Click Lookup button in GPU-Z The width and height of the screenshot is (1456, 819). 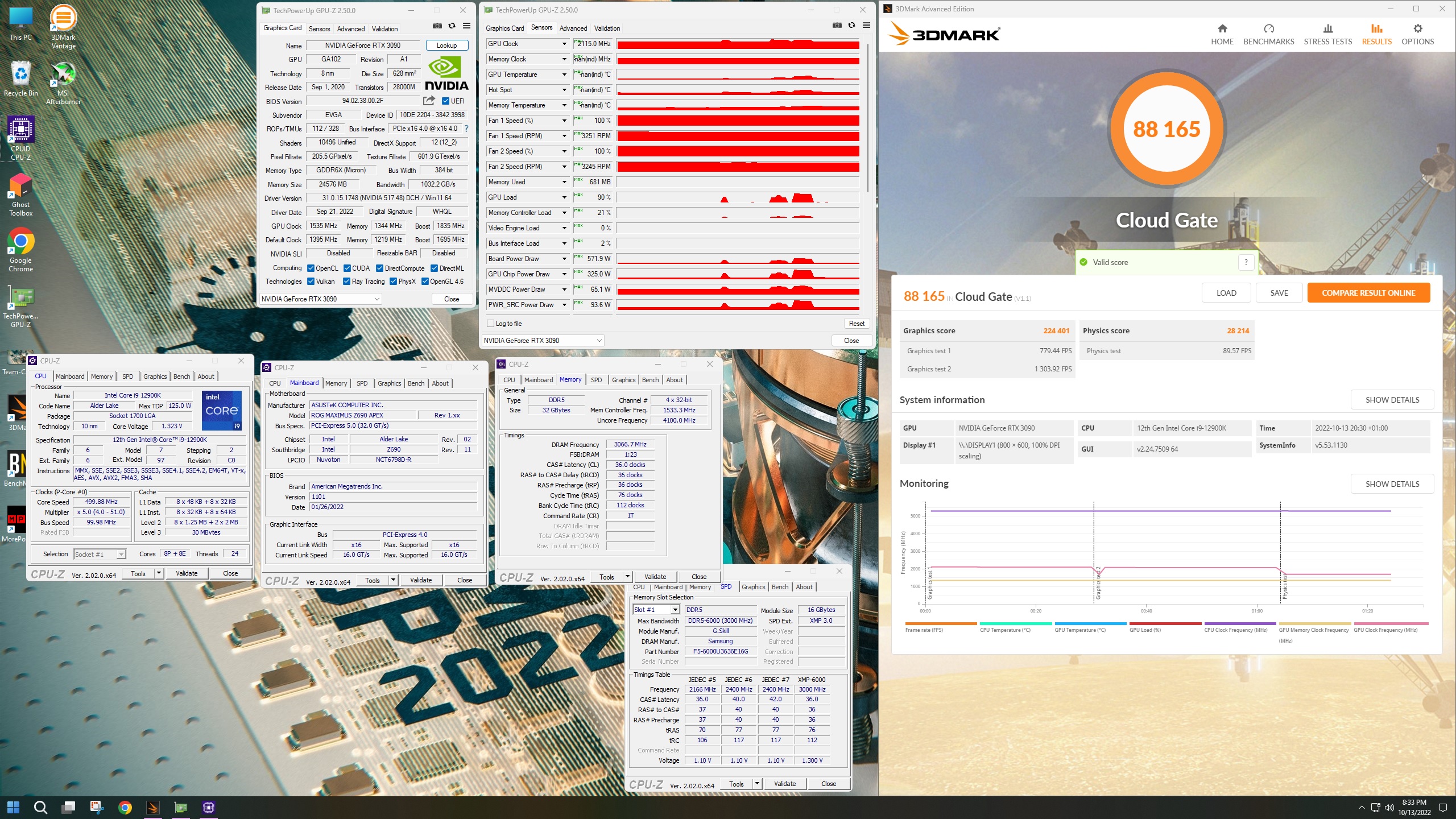point(446,45)
